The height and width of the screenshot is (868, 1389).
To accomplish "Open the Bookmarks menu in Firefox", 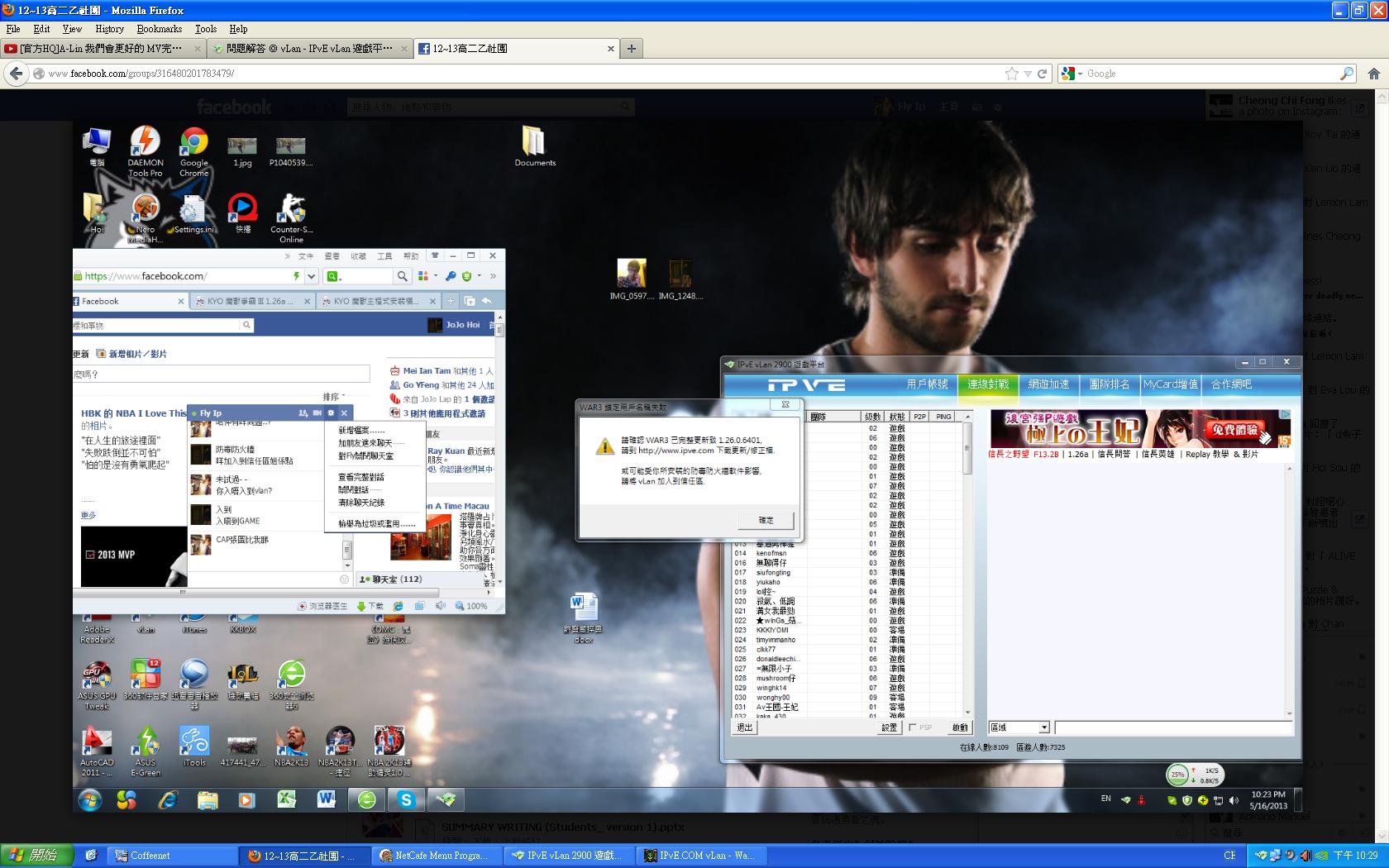I will (159, 29).
